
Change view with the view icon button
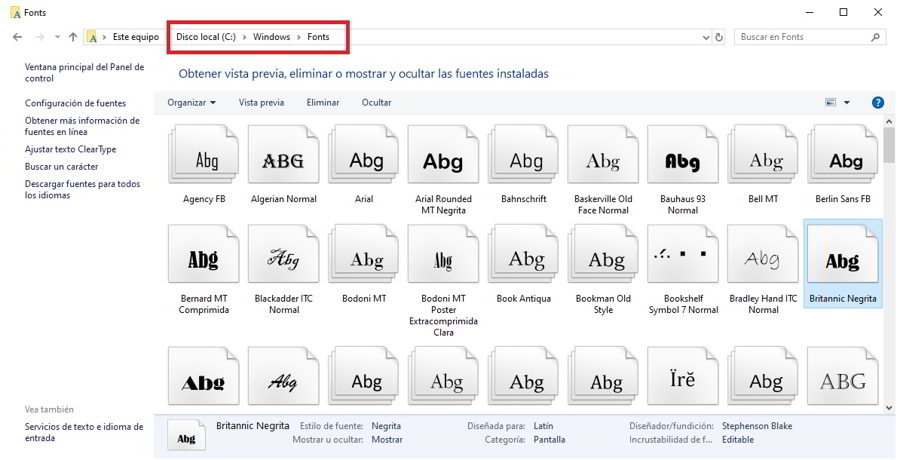pos(830,103)
